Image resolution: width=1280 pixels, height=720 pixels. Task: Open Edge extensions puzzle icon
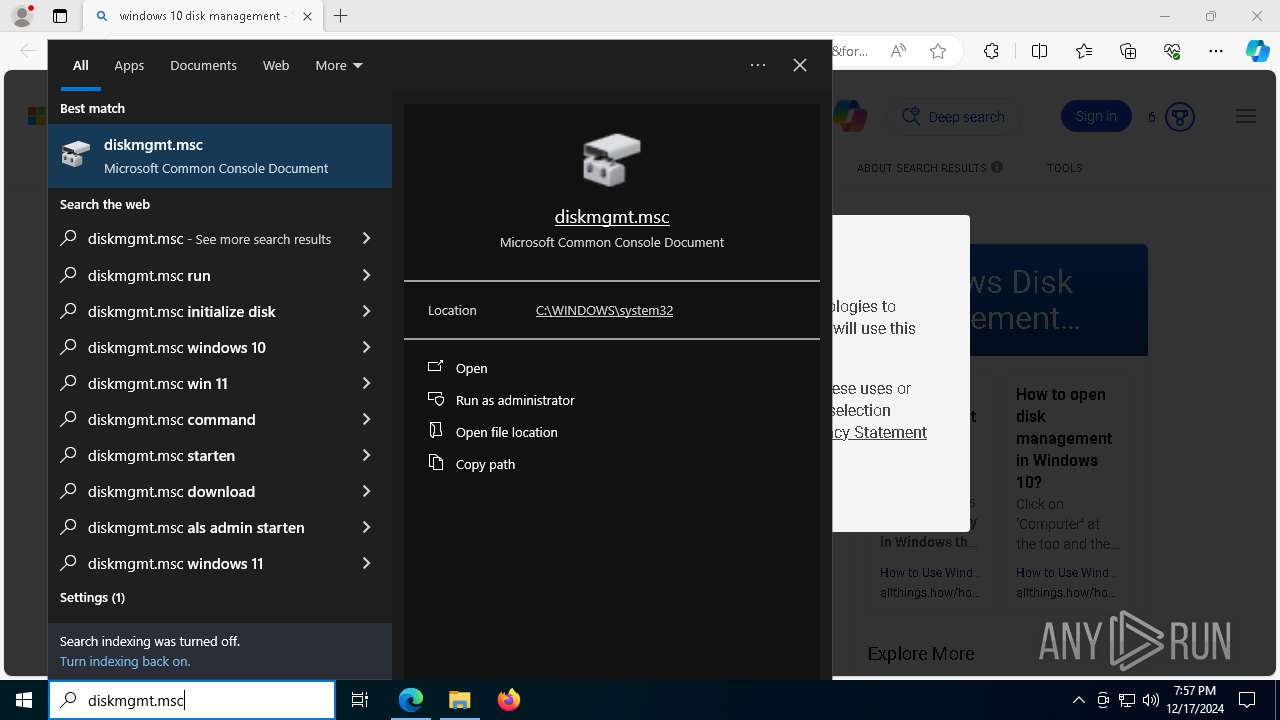click(x=991, y=51)
